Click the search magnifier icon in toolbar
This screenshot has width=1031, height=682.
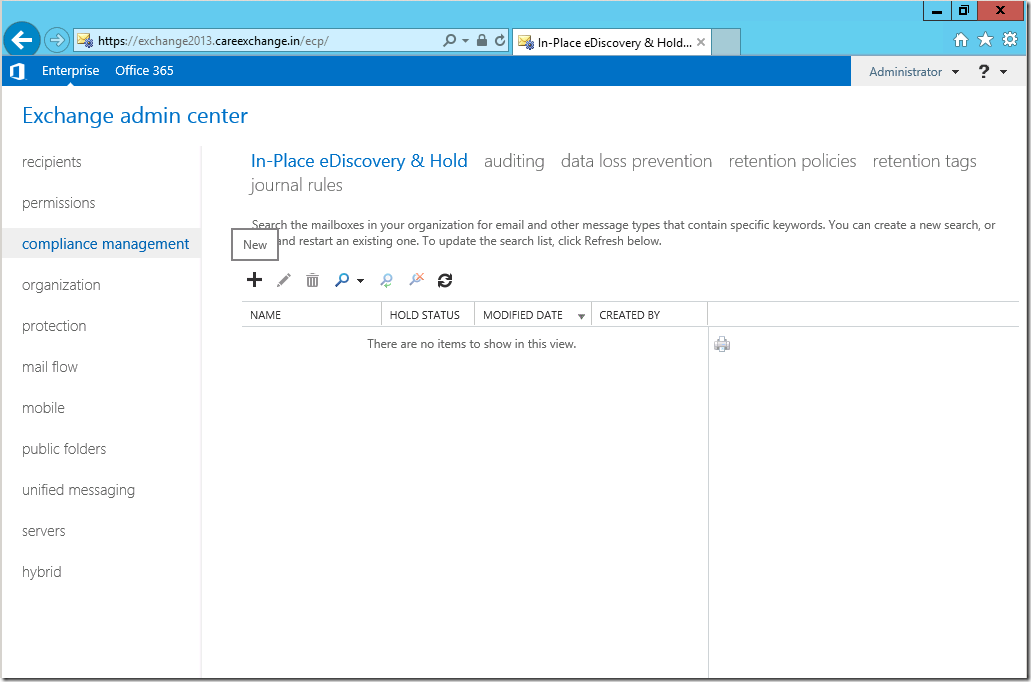click(x=342, y=280)
